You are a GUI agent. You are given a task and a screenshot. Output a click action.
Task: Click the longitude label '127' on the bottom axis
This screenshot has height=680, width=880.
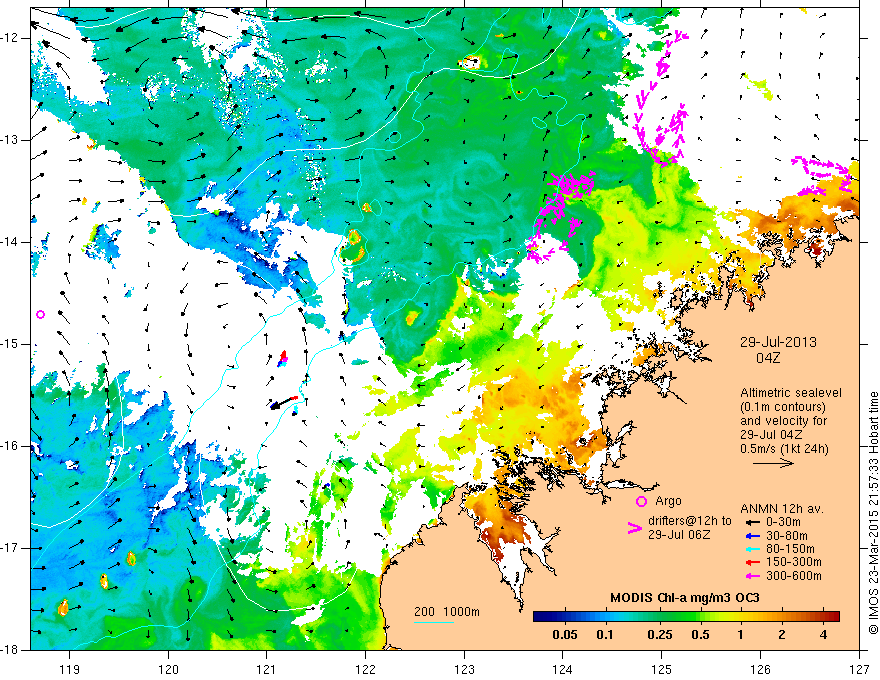tap(859, 669)
